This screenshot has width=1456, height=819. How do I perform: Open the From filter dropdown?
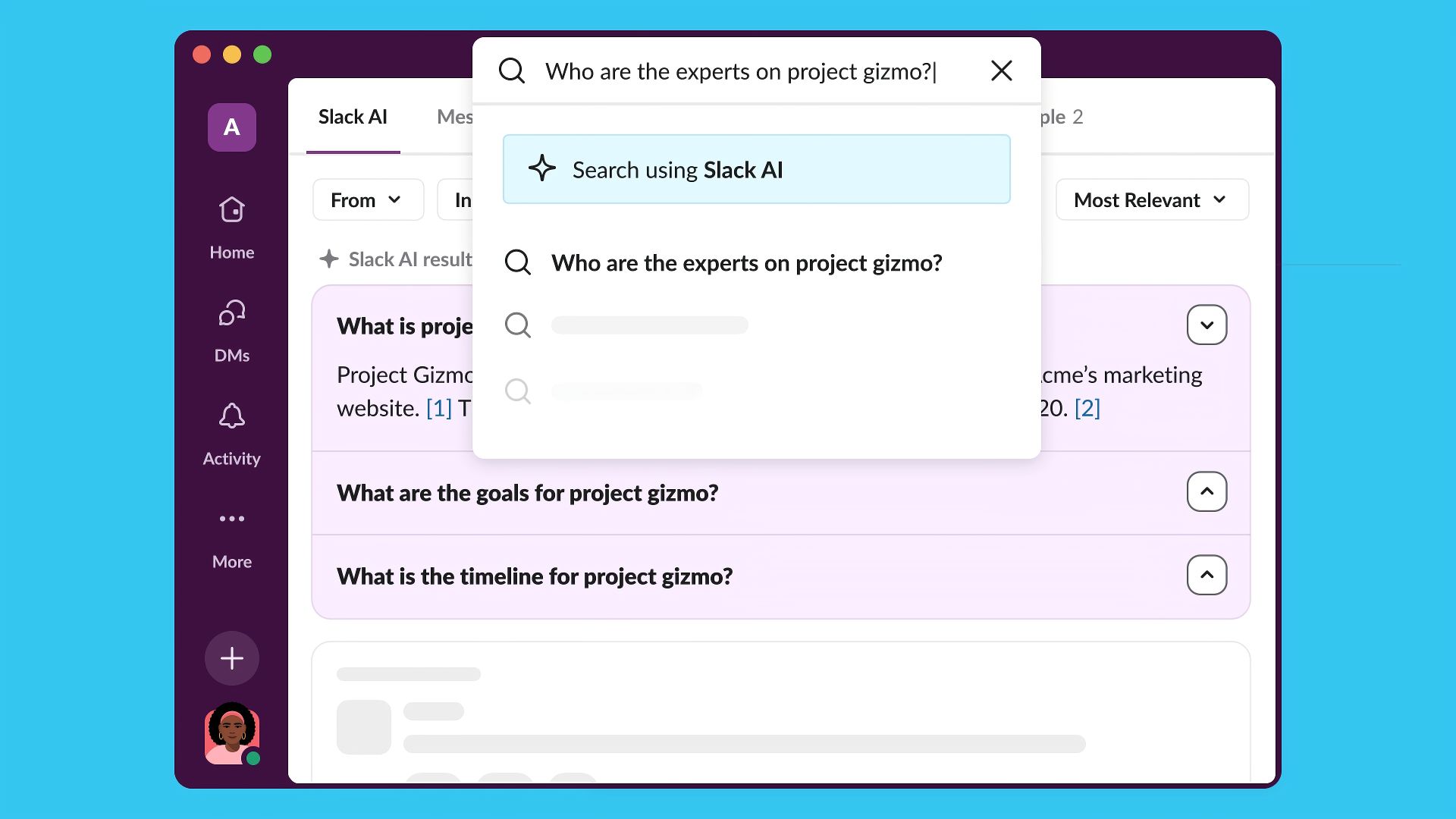pos(368,199)
